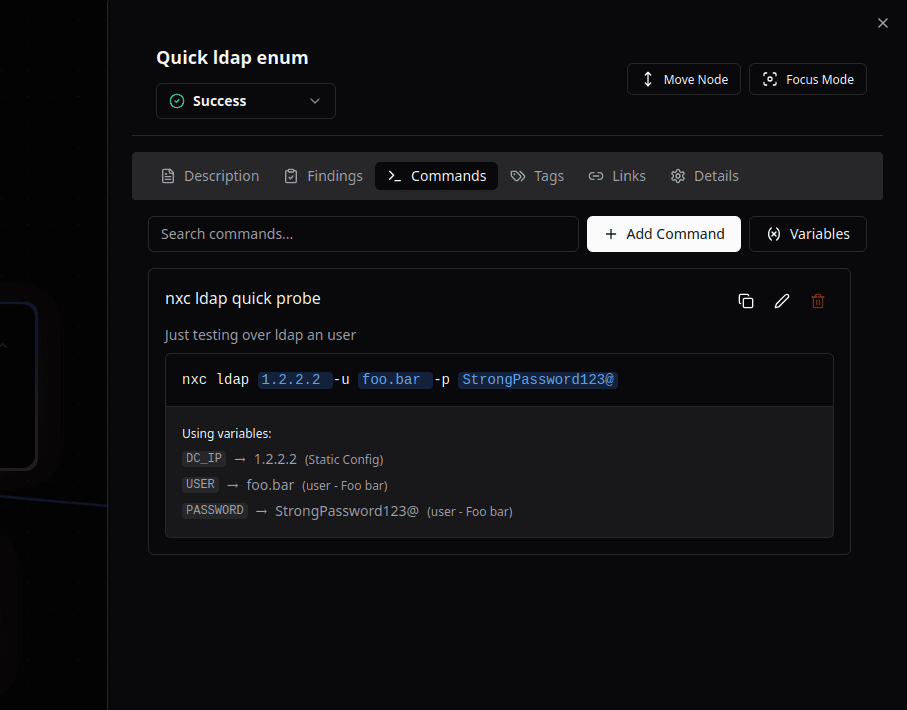Click the PASSWORD variable badge
Screen dimensions: 907x710
tap(214, 511)
